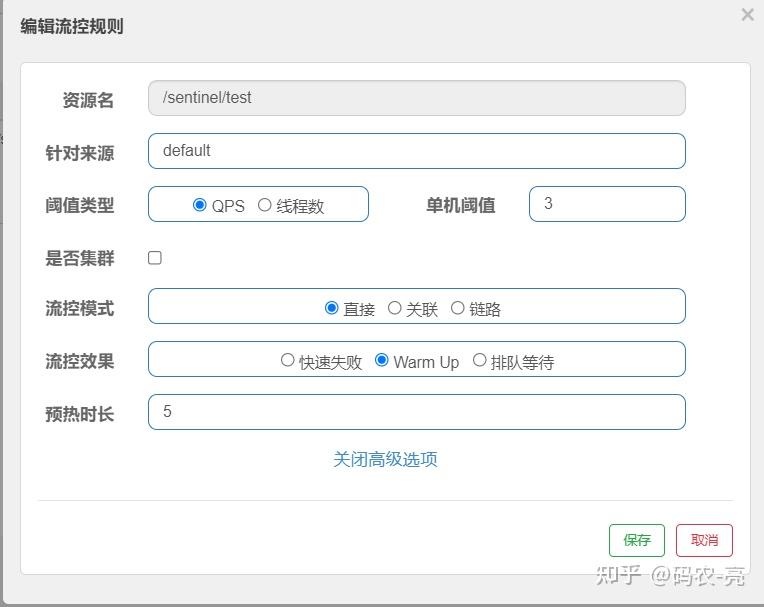764x607 pixels.
Task: Select Warm Up flow control effect
Action: pyautogui.click(x=382, y=360)
